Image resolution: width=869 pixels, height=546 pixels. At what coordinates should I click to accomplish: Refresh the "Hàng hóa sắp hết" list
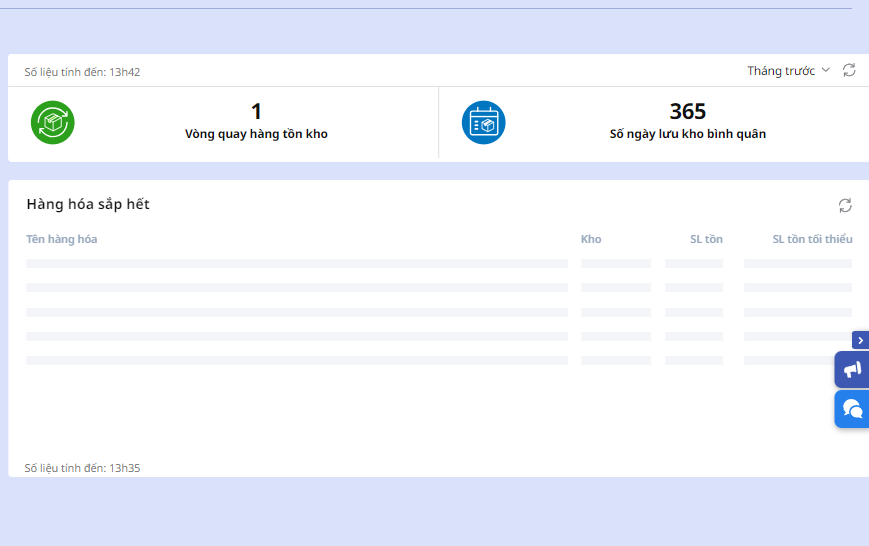pos(845,206)
